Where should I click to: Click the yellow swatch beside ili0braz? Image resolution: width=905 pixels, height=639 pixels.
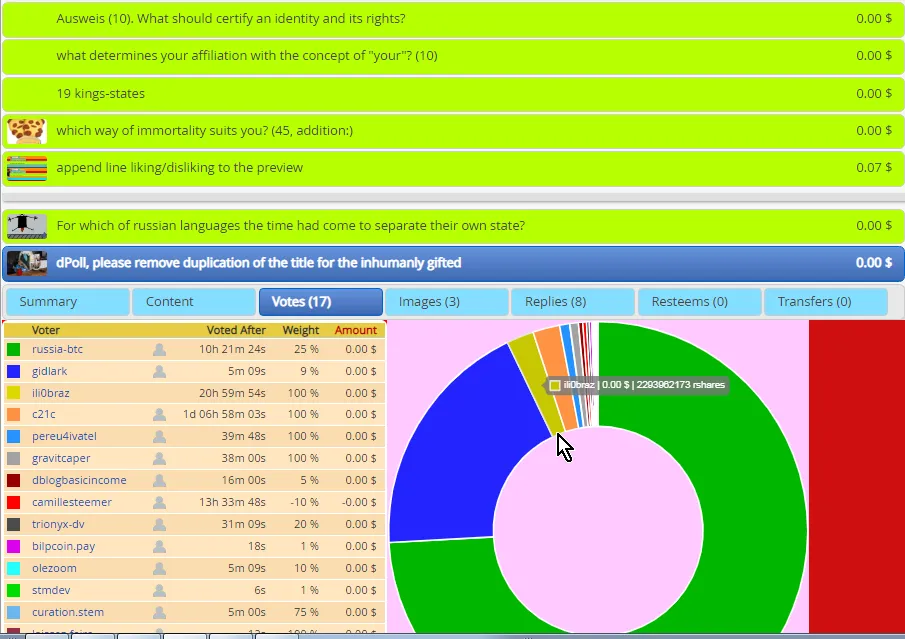click(x=13, y=393)
